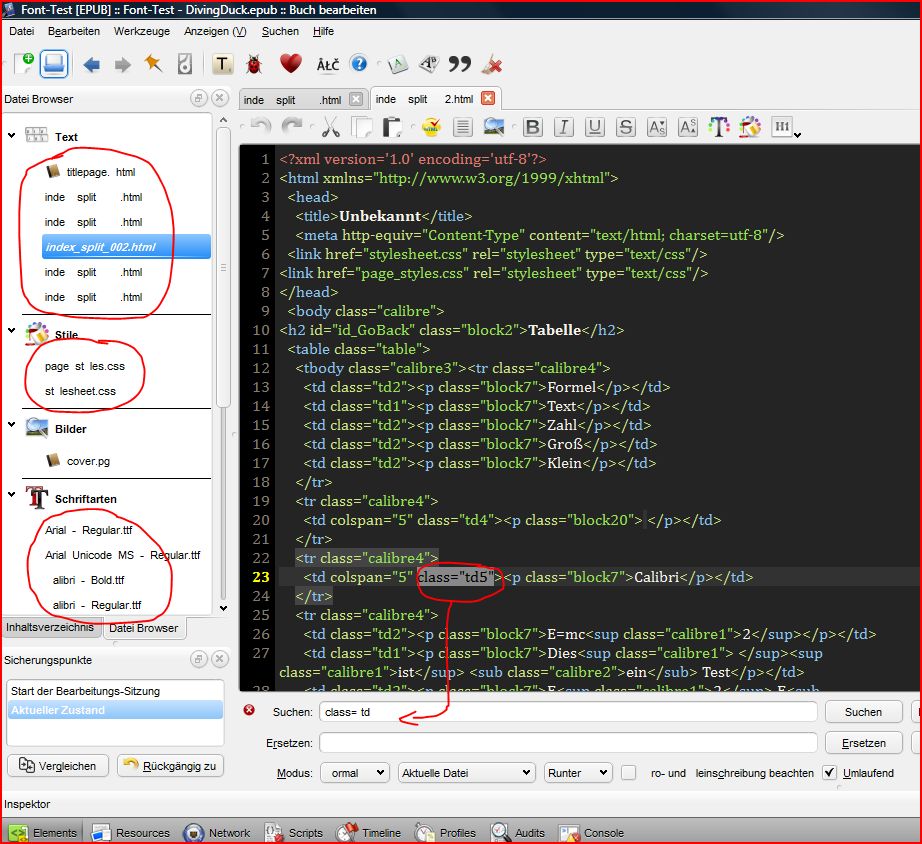This screenshot has width=922, height=844.
Task: Click the insert image icon in editor toolbar
Action: (493, 127)
